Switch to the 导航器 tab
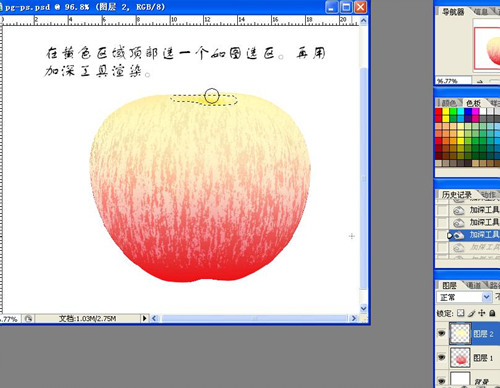Image resolution: width=500 pixels, height=388 pixels. 453,12
